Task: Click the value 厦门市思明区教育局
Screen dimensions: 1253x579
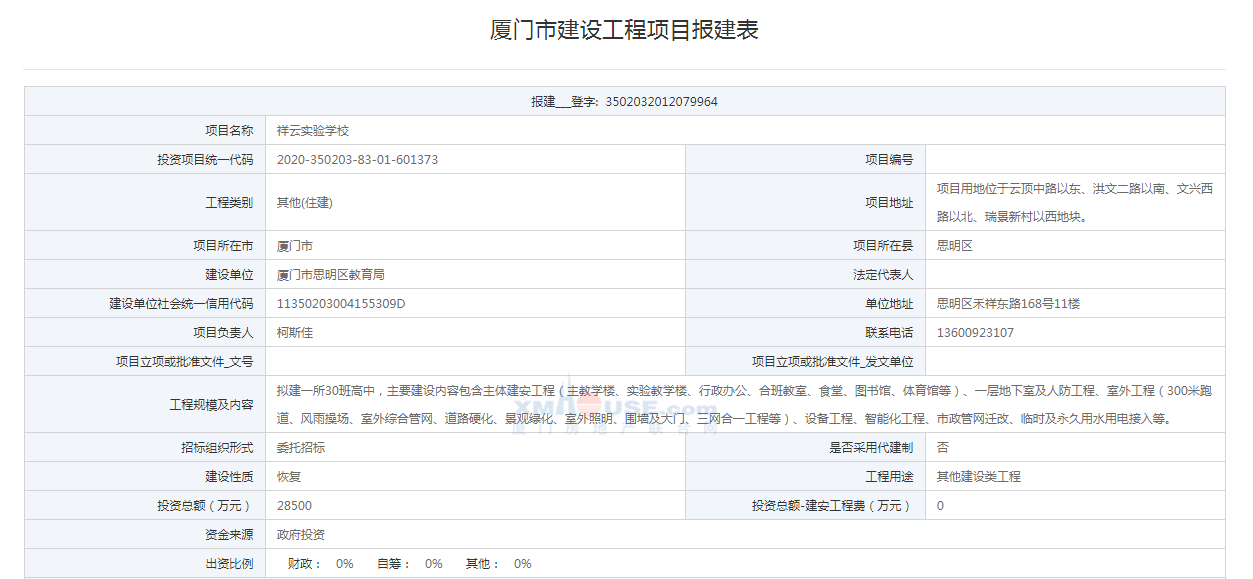Action: pyautogui.click(x=331, y=275)
